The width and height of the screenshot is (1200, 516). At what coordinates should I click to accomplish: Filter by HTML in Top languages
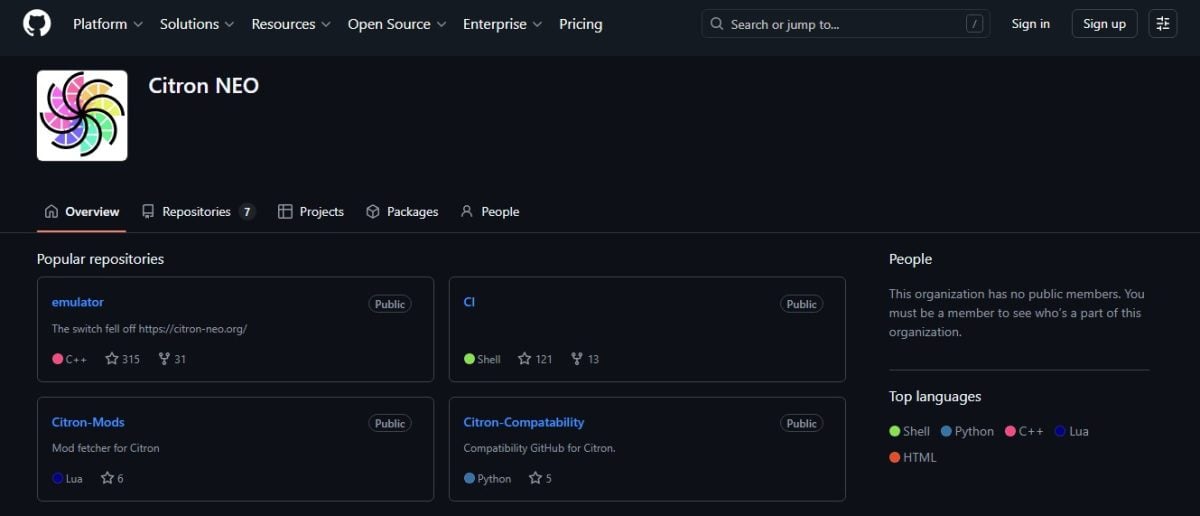click(x=913, y=457)
